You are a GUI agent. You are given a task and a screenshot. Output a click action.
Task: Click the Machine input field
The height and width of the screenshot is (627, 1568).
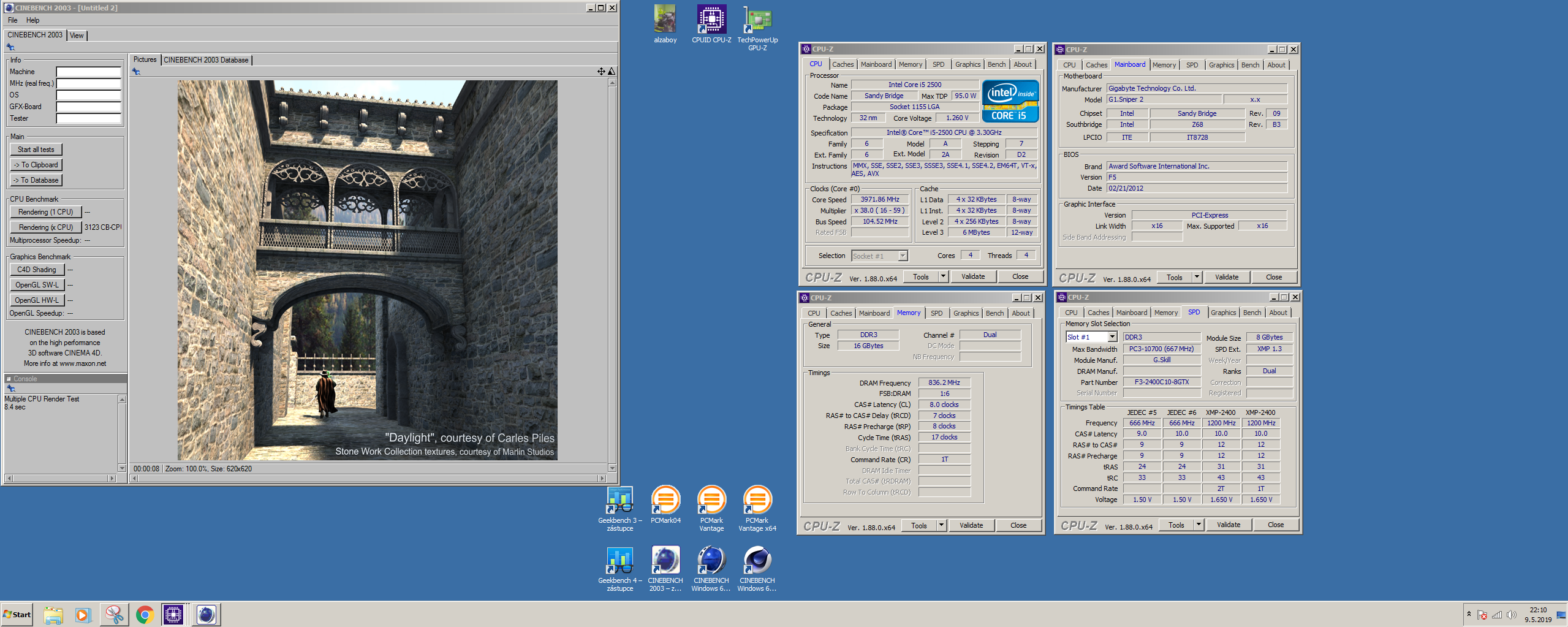coord(88,72)
